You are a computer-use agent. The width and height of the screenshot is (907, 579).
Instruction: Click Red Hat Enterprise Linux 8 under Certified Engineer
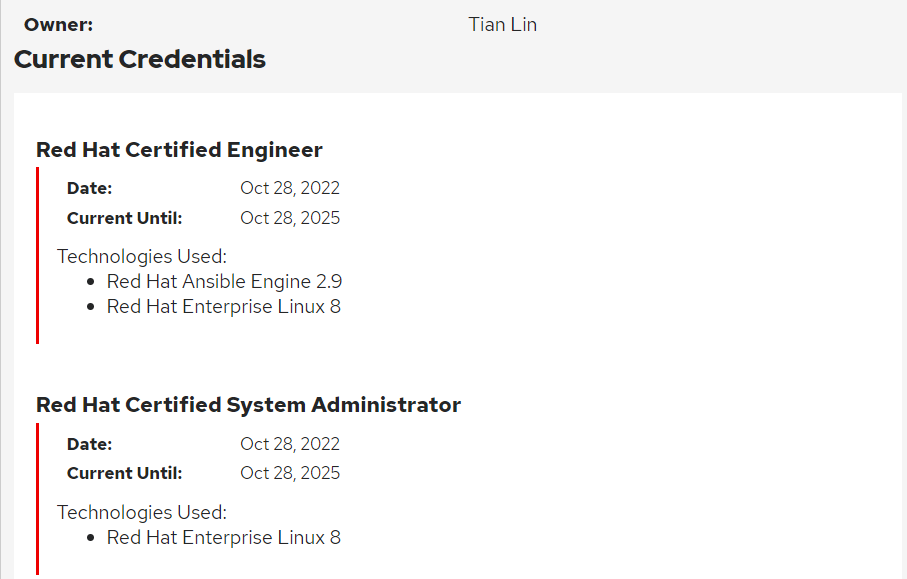[224, 307]
